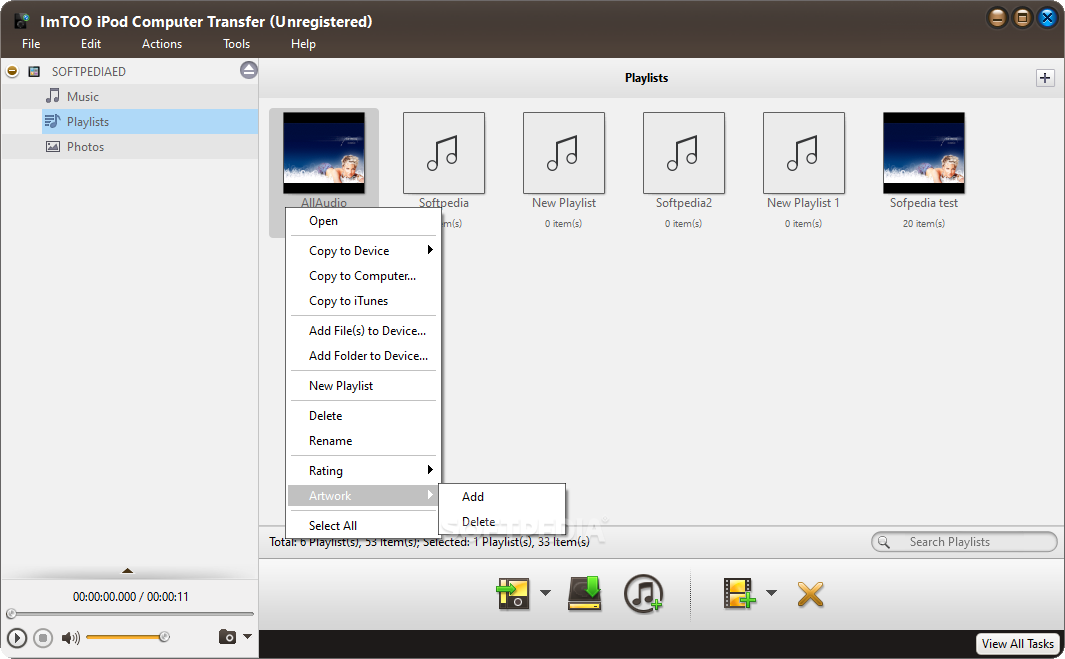Image resolution: width=1065 pixels, height=659 pixels.
Task: Open the Edit menu
Action: [x=91, y=43]
